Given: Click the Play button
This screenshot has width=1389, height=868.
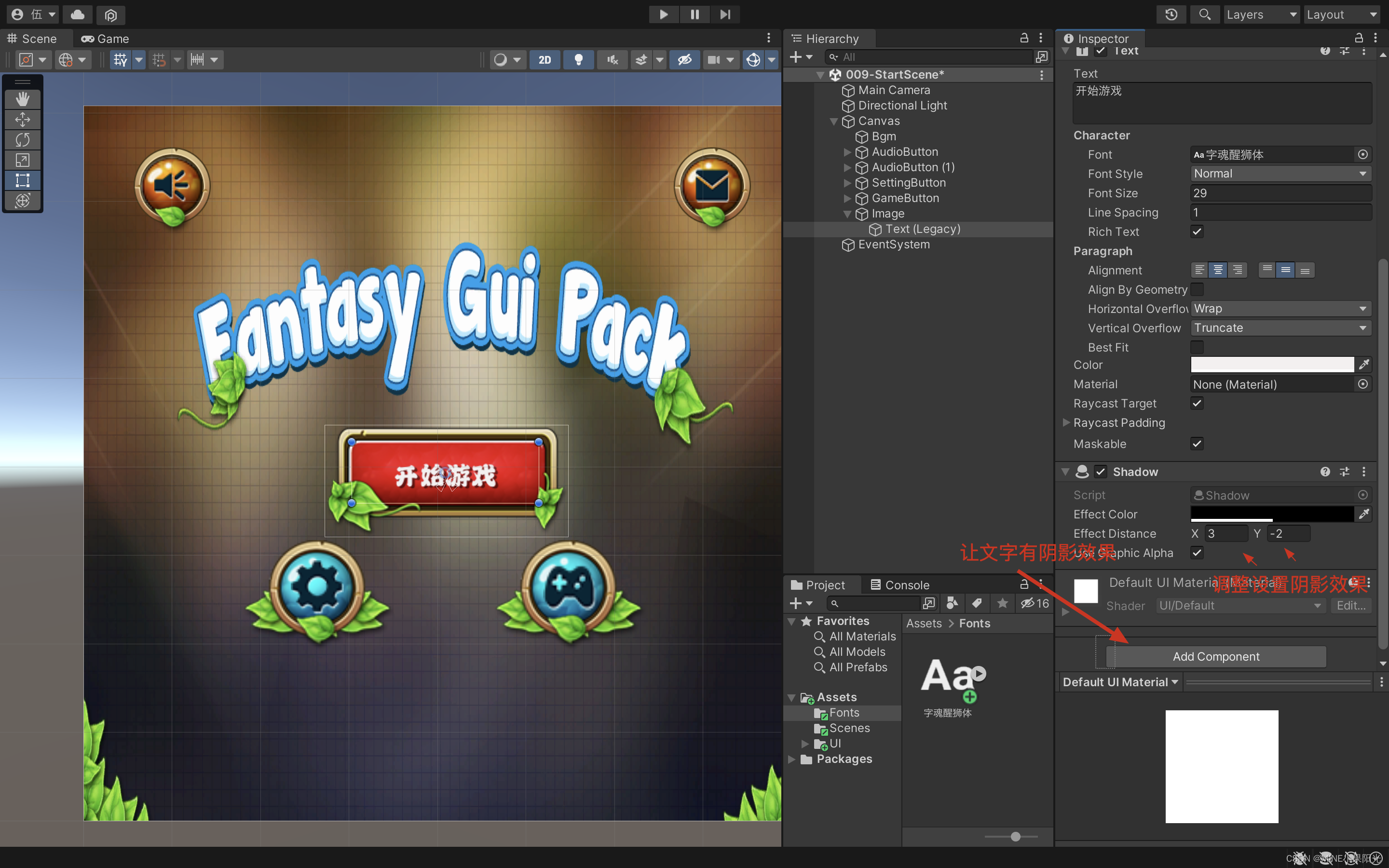Looking at the screenshot, I should (x=664, y=14).
